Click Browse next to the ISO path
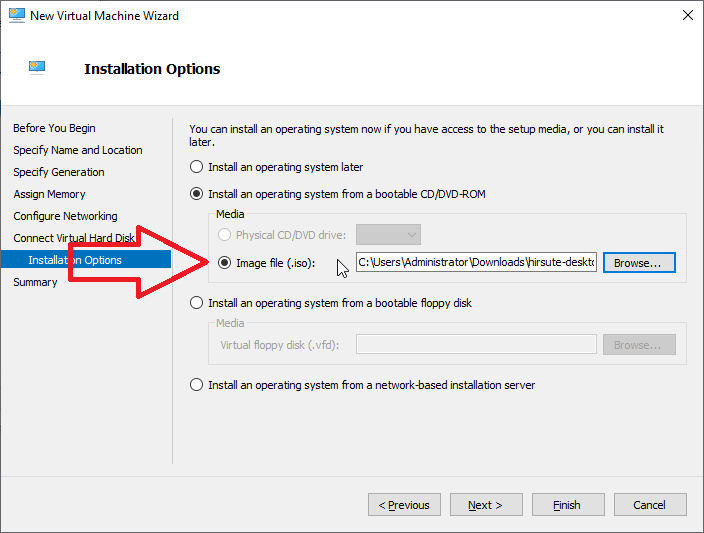 click(638, 263)
